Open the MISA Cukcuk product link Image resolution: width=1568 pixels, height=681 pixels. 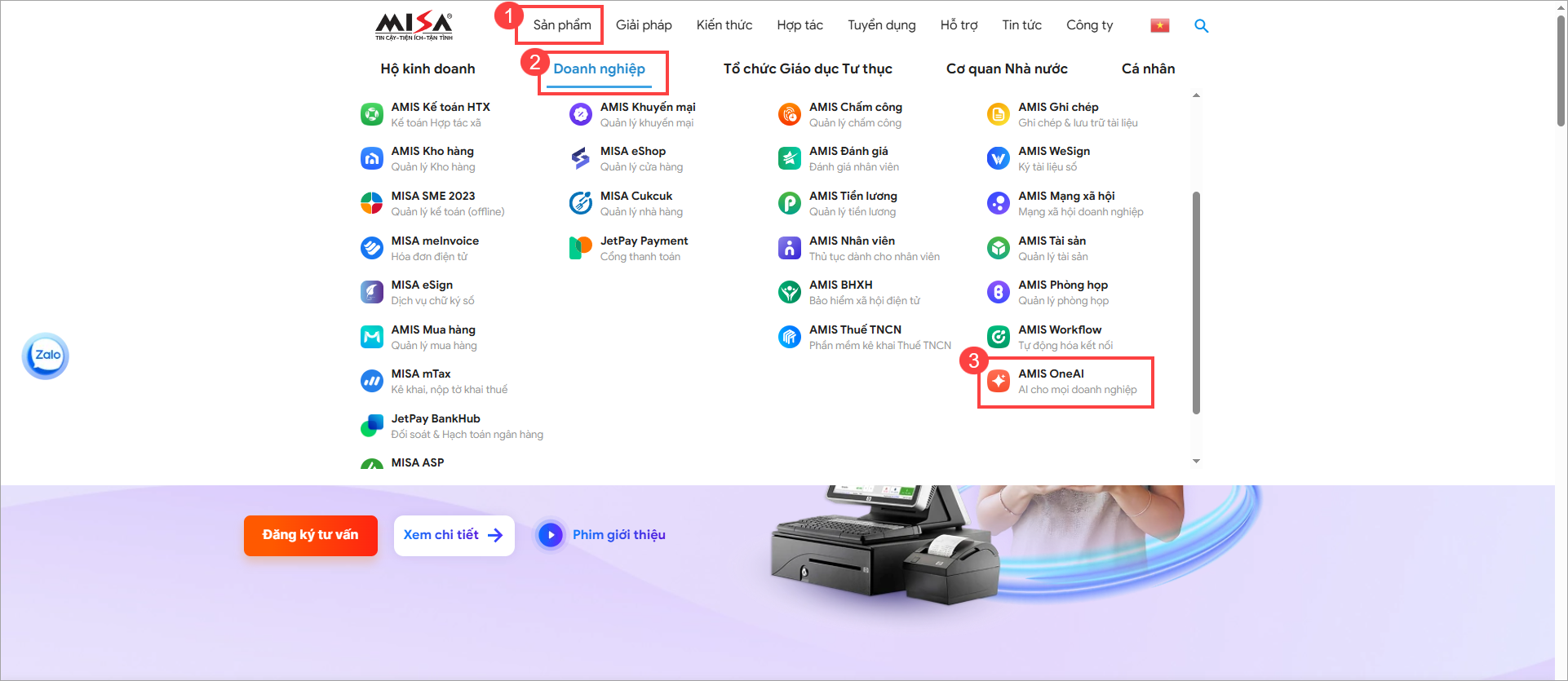(636, 196)
